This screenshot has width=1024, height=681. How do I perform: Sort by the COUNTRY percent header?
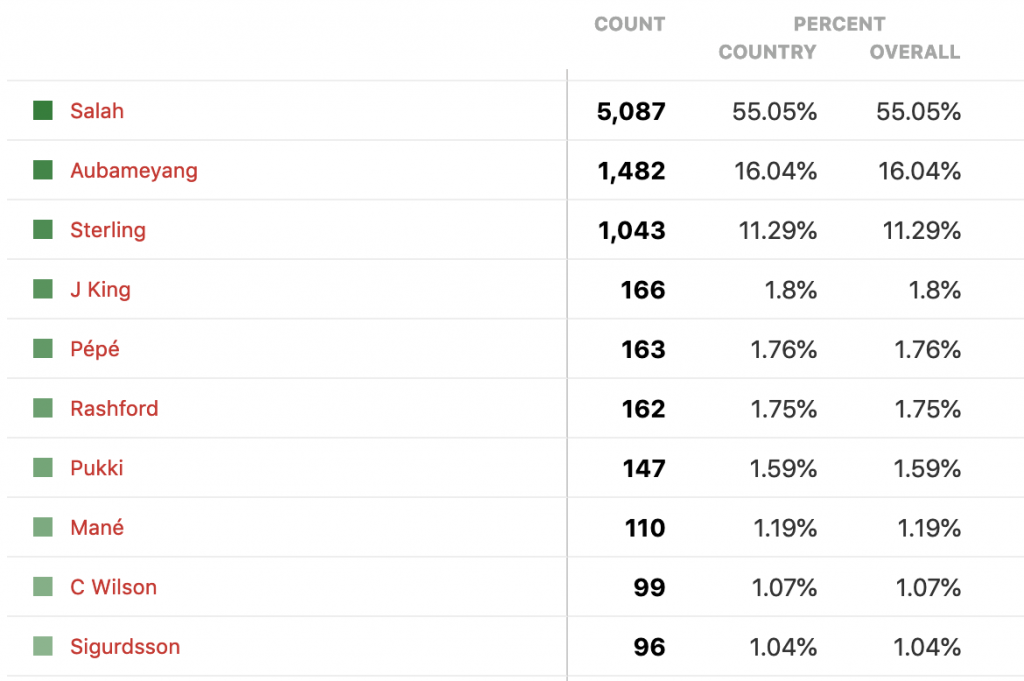(x=767, y=52)
